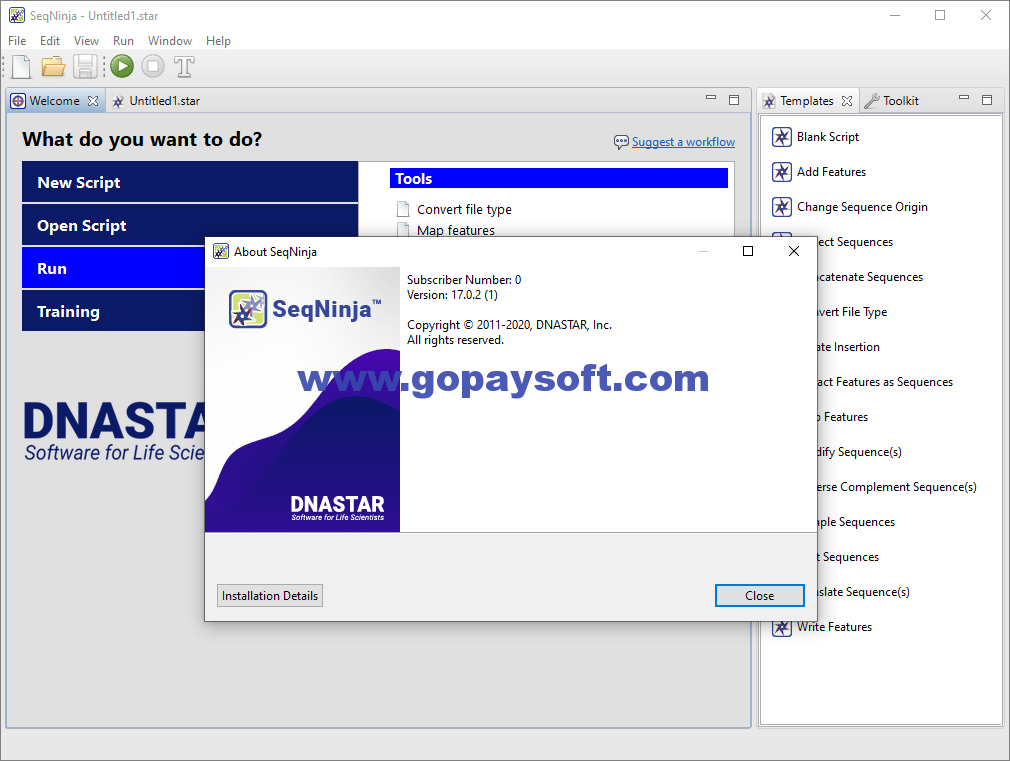Screen dimensions: 1010x761
Task: Close About SeqNinja dialog with X
Action: click(794, 251)
